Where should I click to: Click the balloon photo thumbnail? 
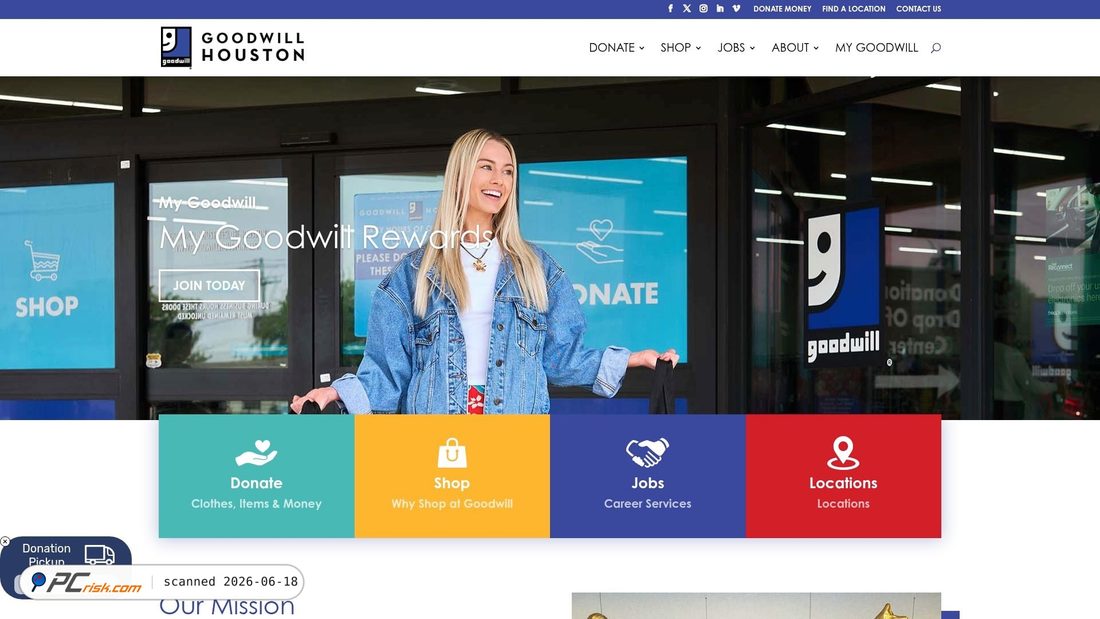756,606
